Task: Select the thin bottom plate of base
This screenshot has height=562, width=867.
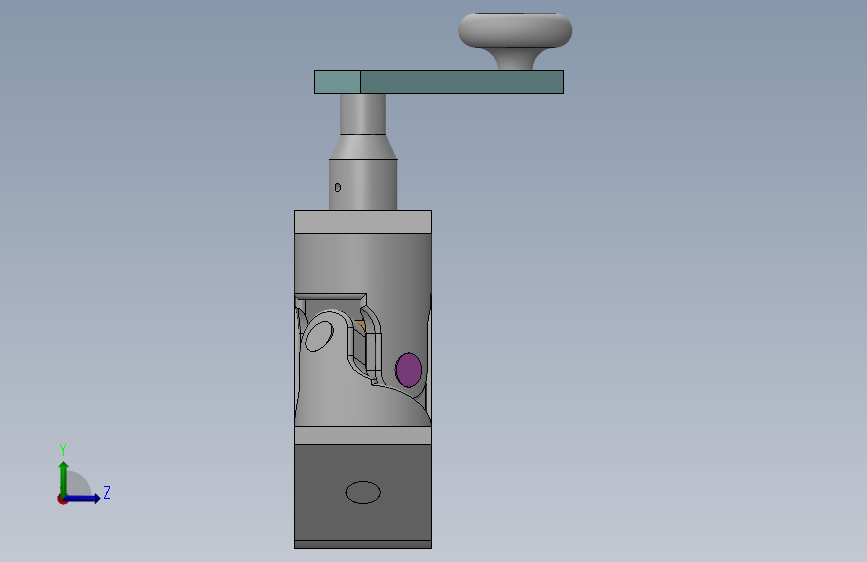Action: [363, 544]
